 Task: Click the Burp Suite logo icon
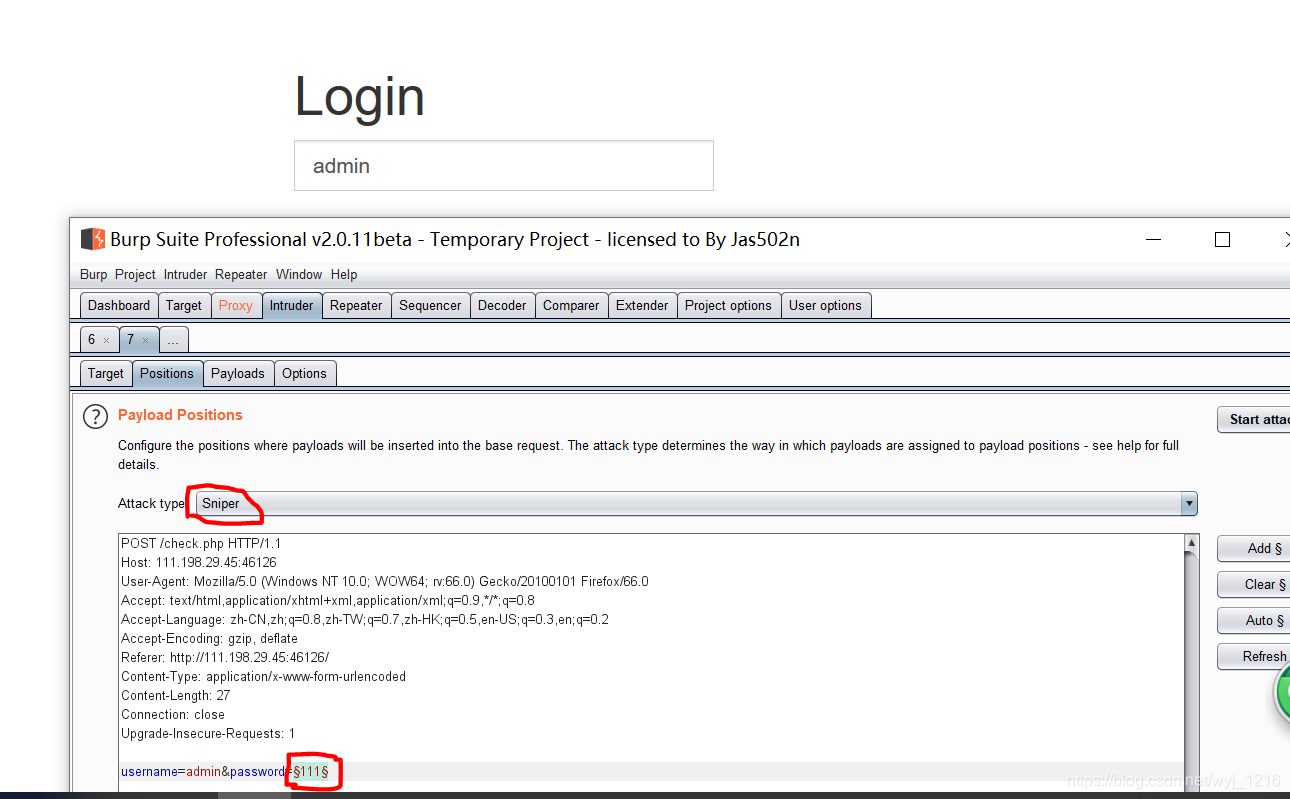pos(93,239)
